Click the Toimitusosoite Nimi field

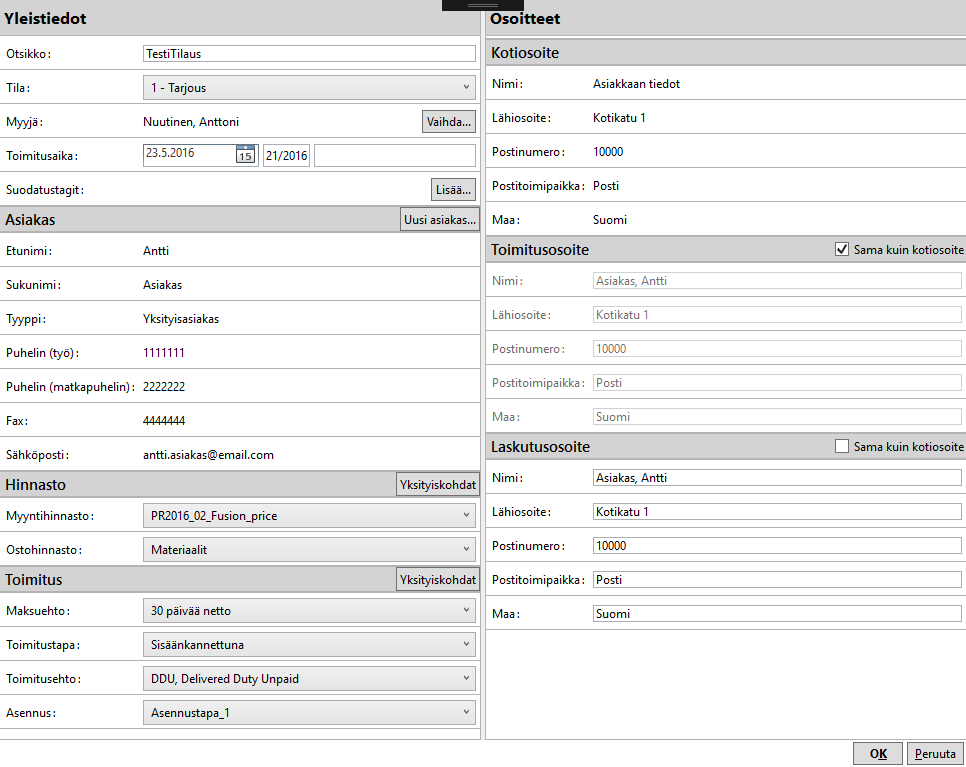pos(777,280)
